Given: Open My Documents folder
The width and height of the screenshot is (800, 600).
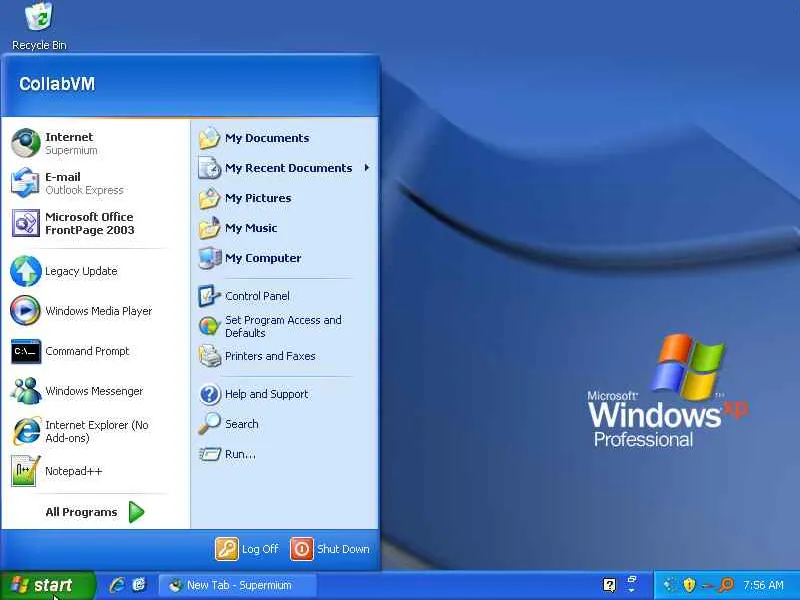Looking at the screenshot, I should click(284, 138).
